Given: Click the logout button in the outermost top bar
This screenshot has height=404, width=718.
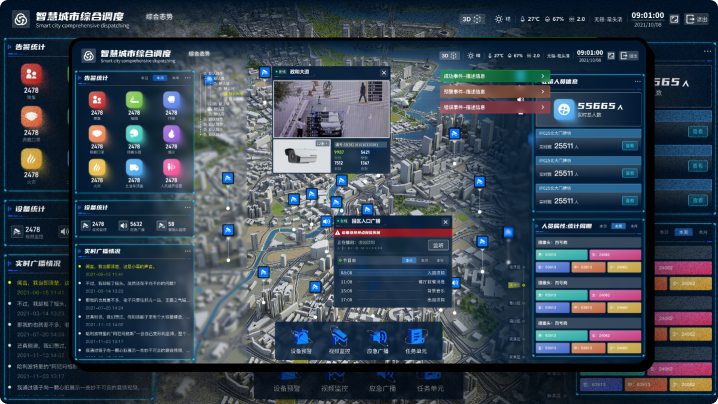Looking at the screenshot, I should tap(697, 18).
